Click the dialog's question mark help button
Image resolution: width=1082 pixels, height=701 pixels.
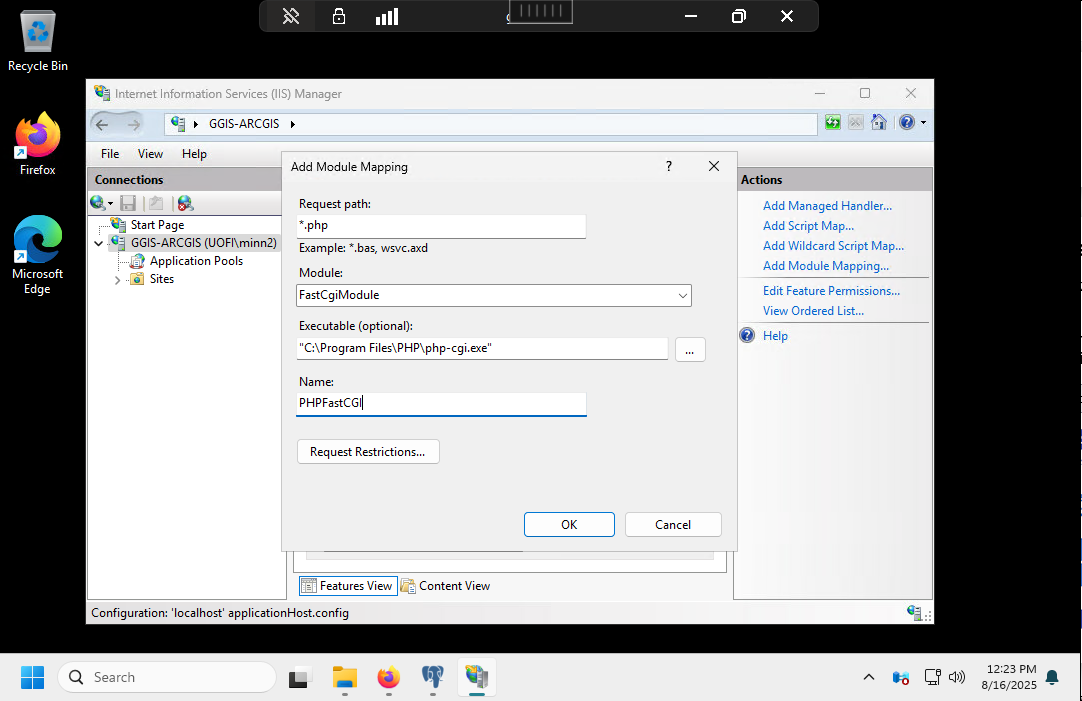669,167
